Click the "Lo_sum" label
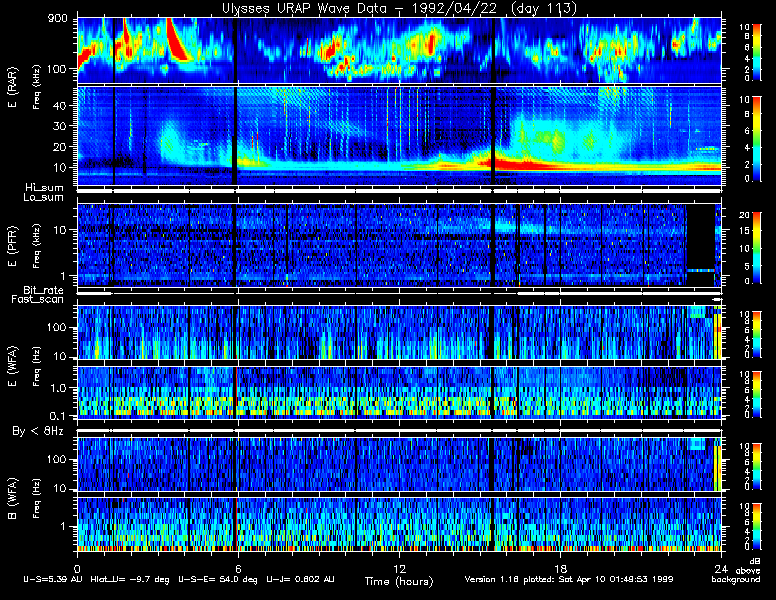The height and width of the screenshot is (600, 776). (x=43, y=197)
